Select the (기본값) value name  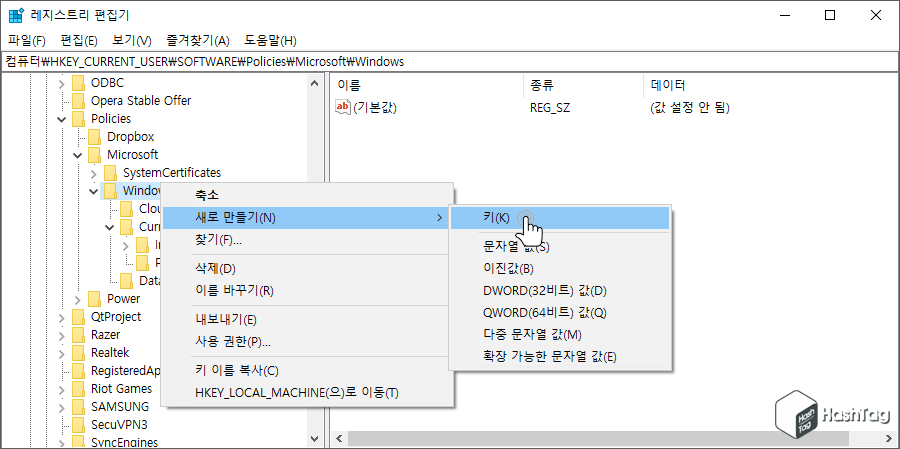tap(375, 107)
